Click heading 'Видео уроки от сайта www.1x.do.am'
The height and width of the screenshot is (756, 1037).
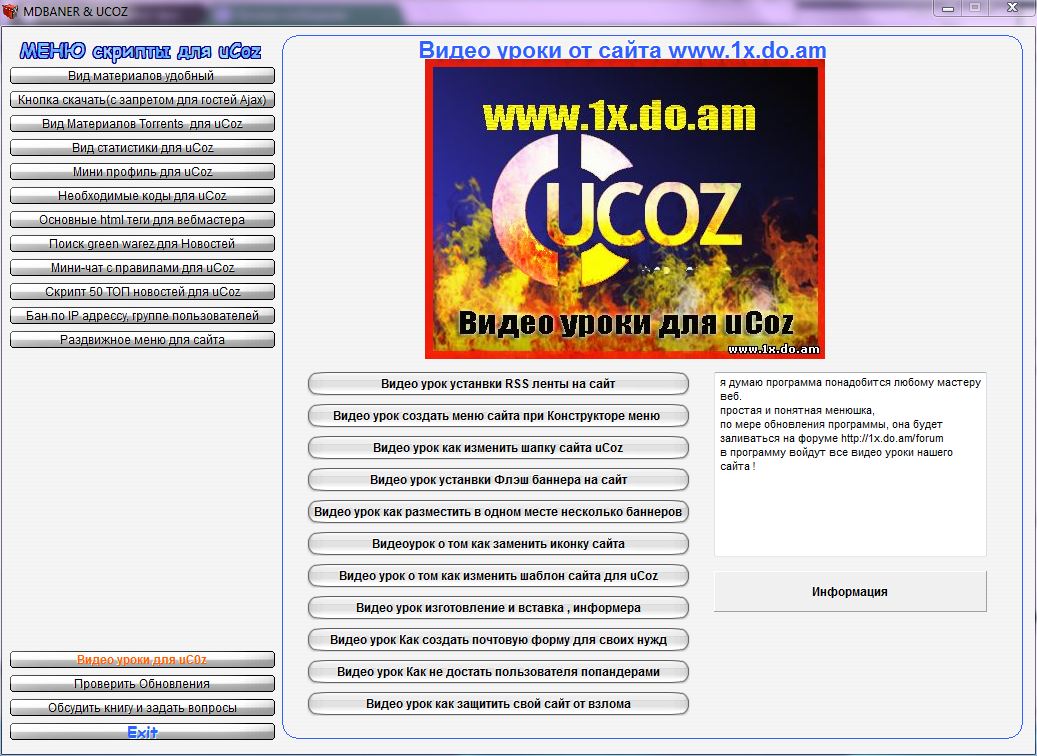tap(622, 50)
